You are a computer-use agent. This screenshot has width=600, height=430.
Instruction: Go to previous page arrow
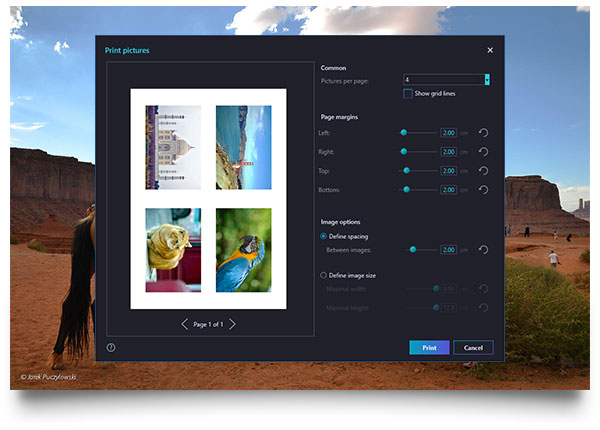185,324
